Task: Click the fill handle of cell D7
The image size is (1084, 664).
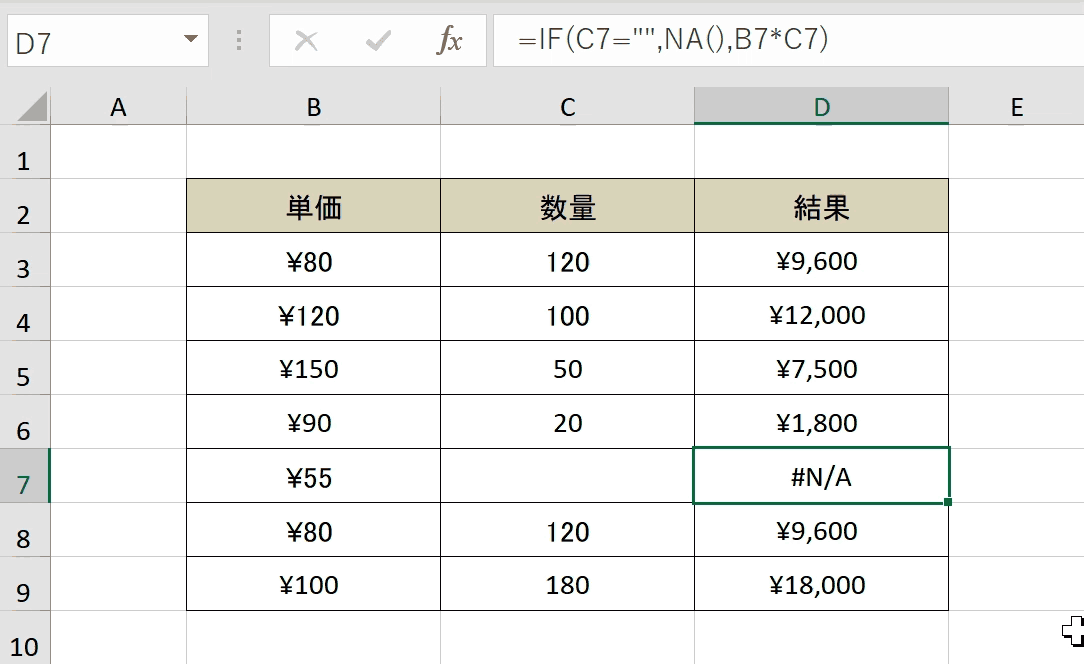Action: [948, 502]
